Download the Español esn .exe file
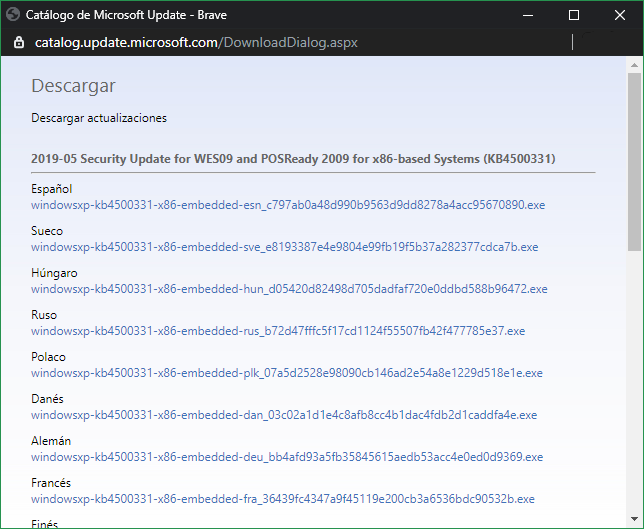The width and height of the screenshot is (644, 529). tap(288, 205)
